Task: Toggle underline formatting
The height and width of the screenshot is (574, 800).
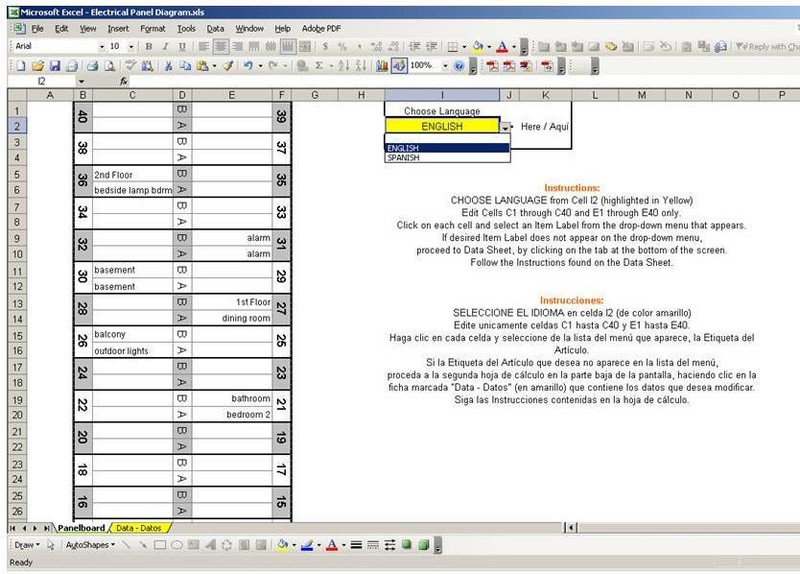Action: point(182,47)
